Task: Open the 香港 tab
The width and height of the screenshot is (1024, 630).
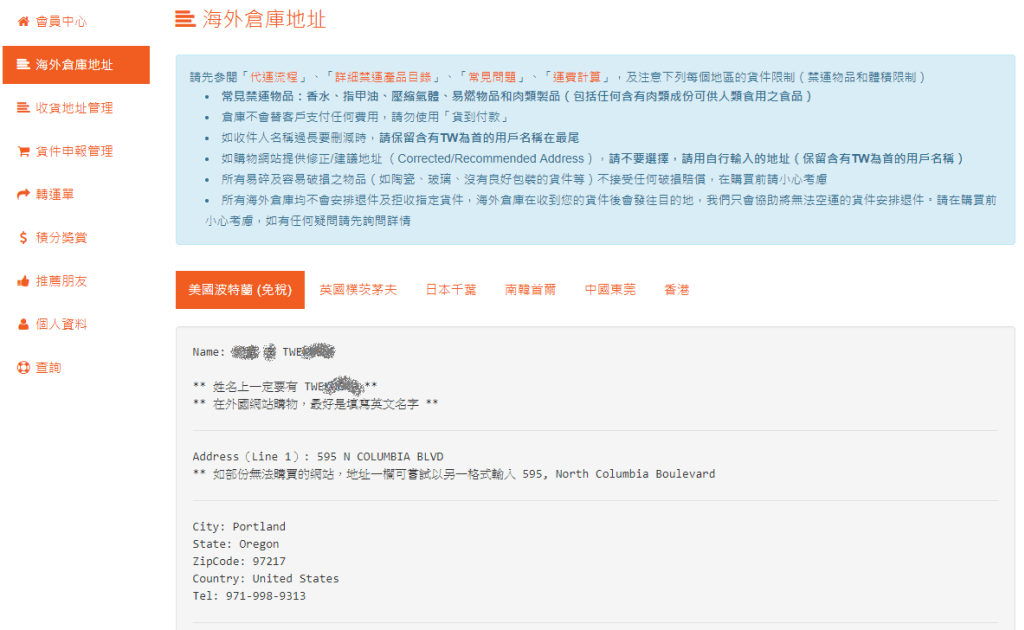Action: (x=677, y=290)
